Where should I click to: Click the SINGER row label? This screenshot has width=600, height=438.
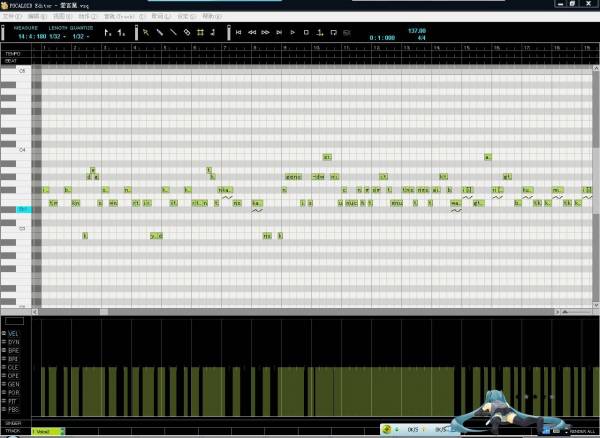click(x=13, y=423)
